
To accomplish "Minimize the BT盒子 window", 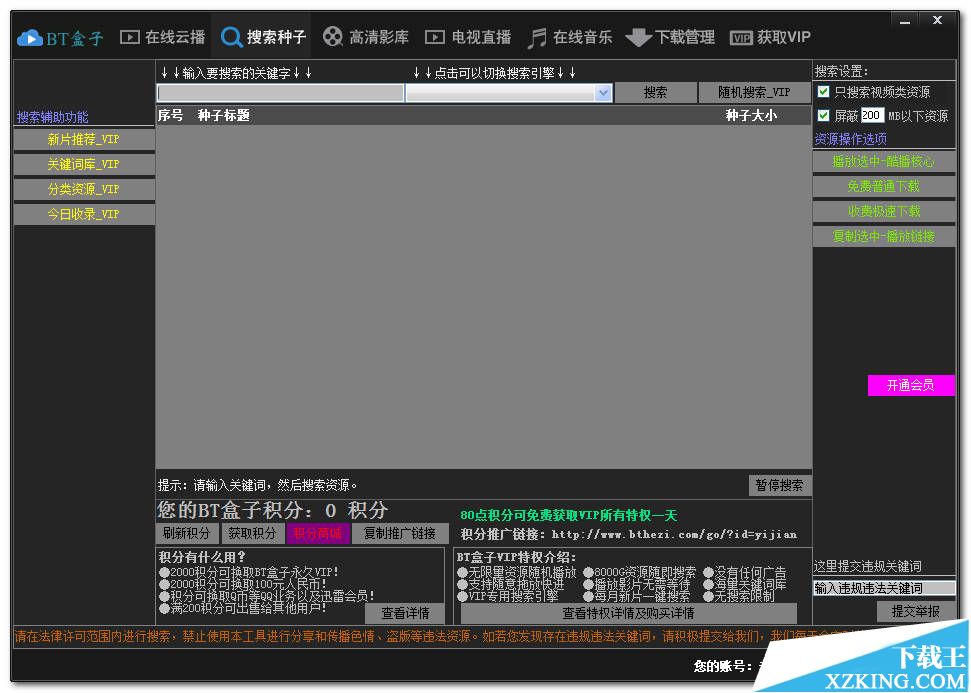I will 905,21.
